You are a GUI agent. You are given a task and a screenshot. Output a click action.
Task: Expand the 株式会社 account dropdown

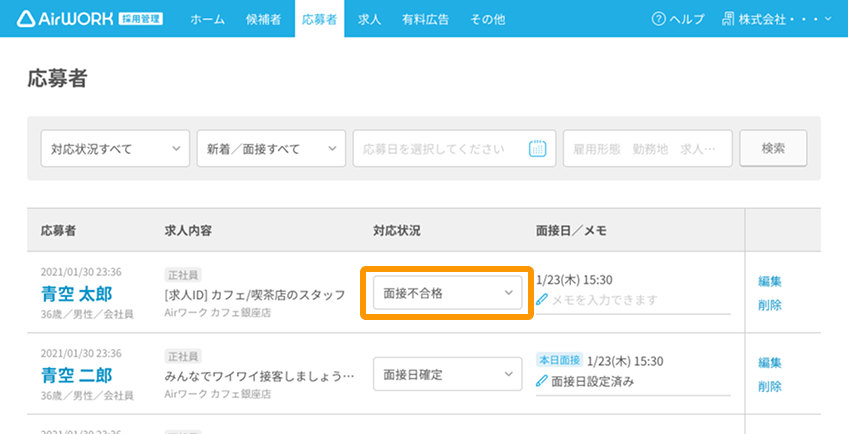click(777, 19)
